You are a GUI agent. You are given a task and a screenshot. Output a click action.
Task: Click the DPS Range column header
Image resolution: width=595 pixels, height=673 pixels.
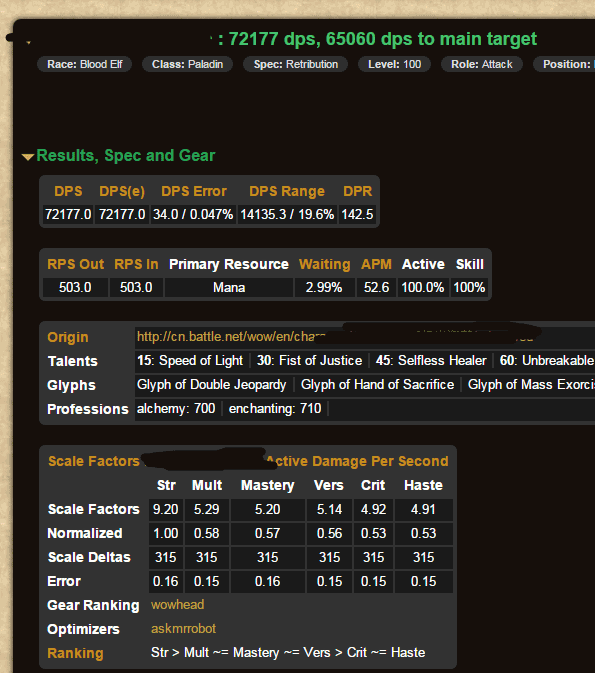click(x=287, y=191)
